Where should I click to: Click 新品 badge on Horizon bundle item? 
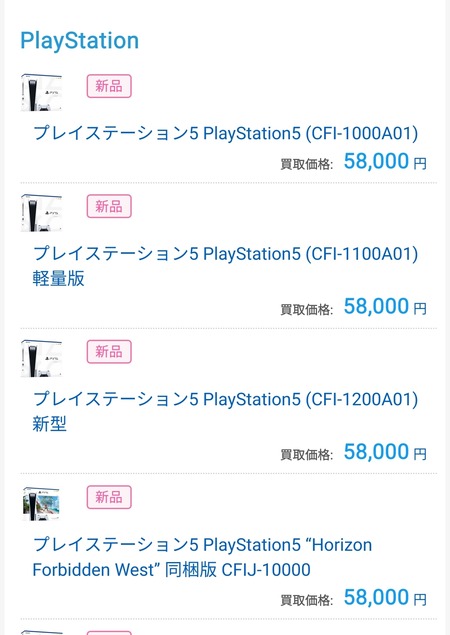(109, 497)
